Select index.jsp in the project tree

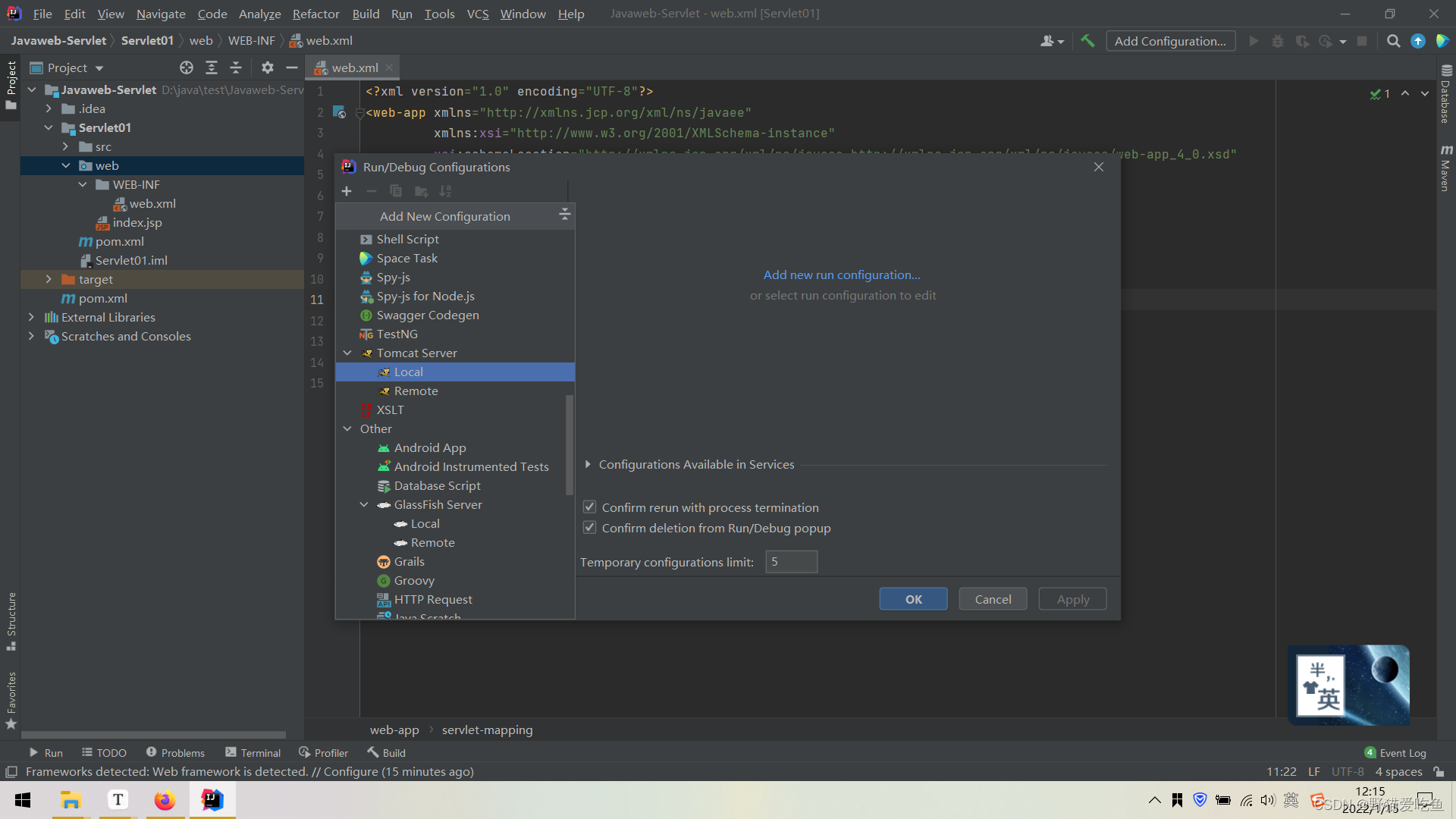click(136, 222)
